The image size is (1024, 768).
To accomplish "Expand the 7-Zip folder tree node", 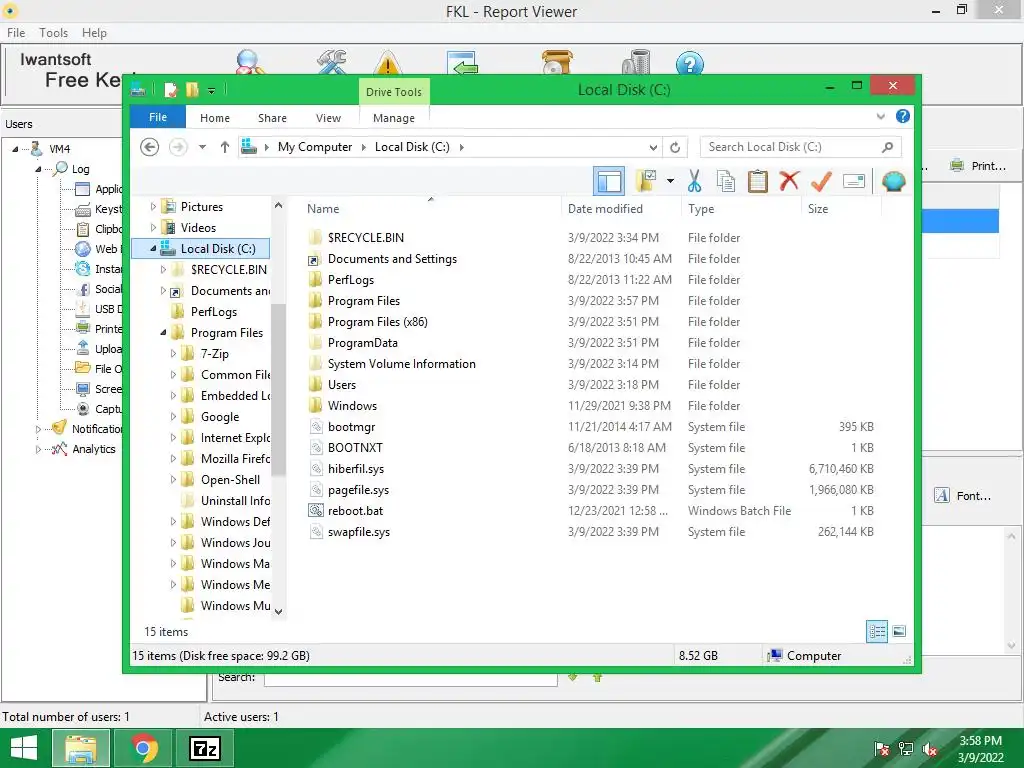I will 173,353.
